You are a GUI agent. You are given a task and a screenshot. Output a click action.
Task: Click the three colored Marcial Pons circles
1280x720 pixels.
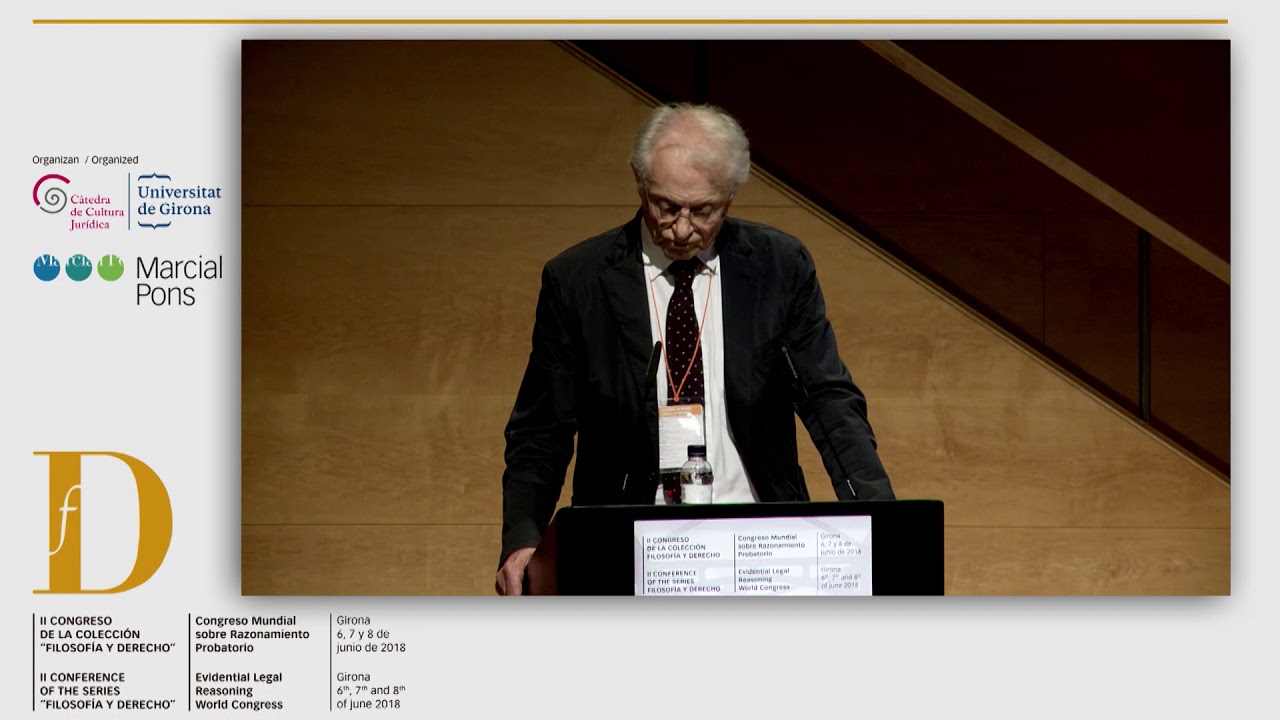coord(78,267)
